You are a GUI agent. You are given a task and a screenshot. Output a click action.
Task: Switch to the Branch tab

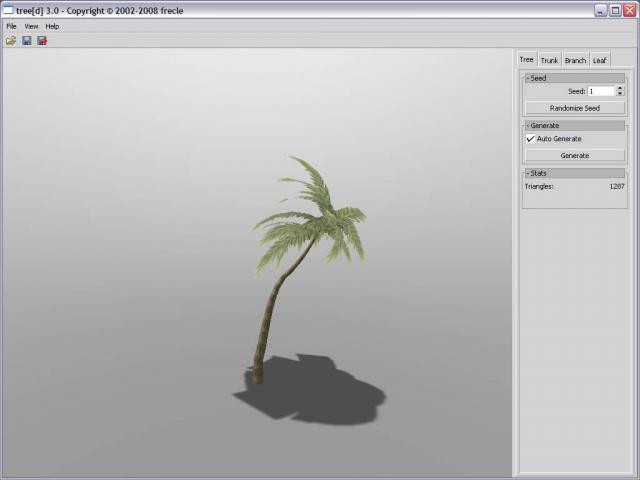click(x=575, y=61)
